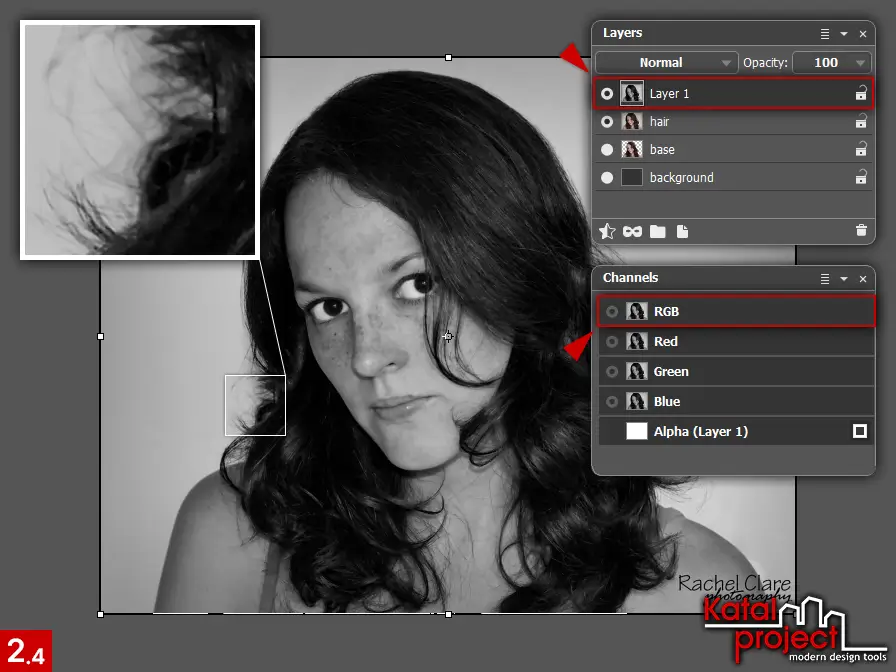Open the Layers panel hamburger menu
The image size is (896, 672).
tap(825, 33)
